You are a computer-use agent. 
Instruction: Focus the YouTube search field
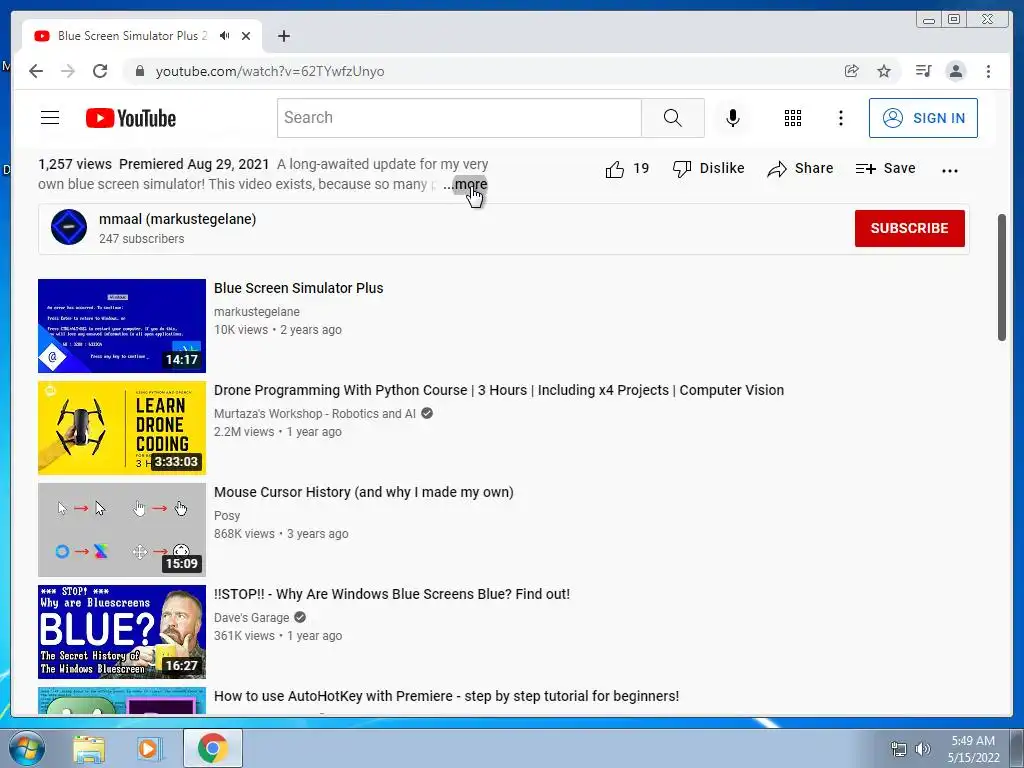459,118
